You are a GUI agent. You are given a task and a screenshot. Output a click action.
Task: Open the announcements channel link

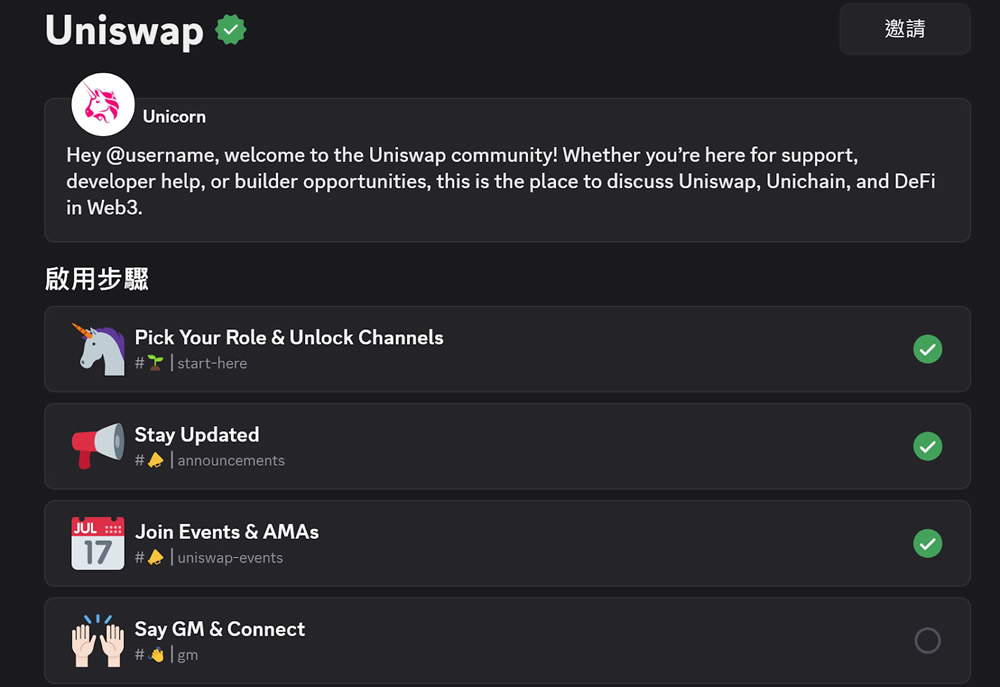[231, 460]
